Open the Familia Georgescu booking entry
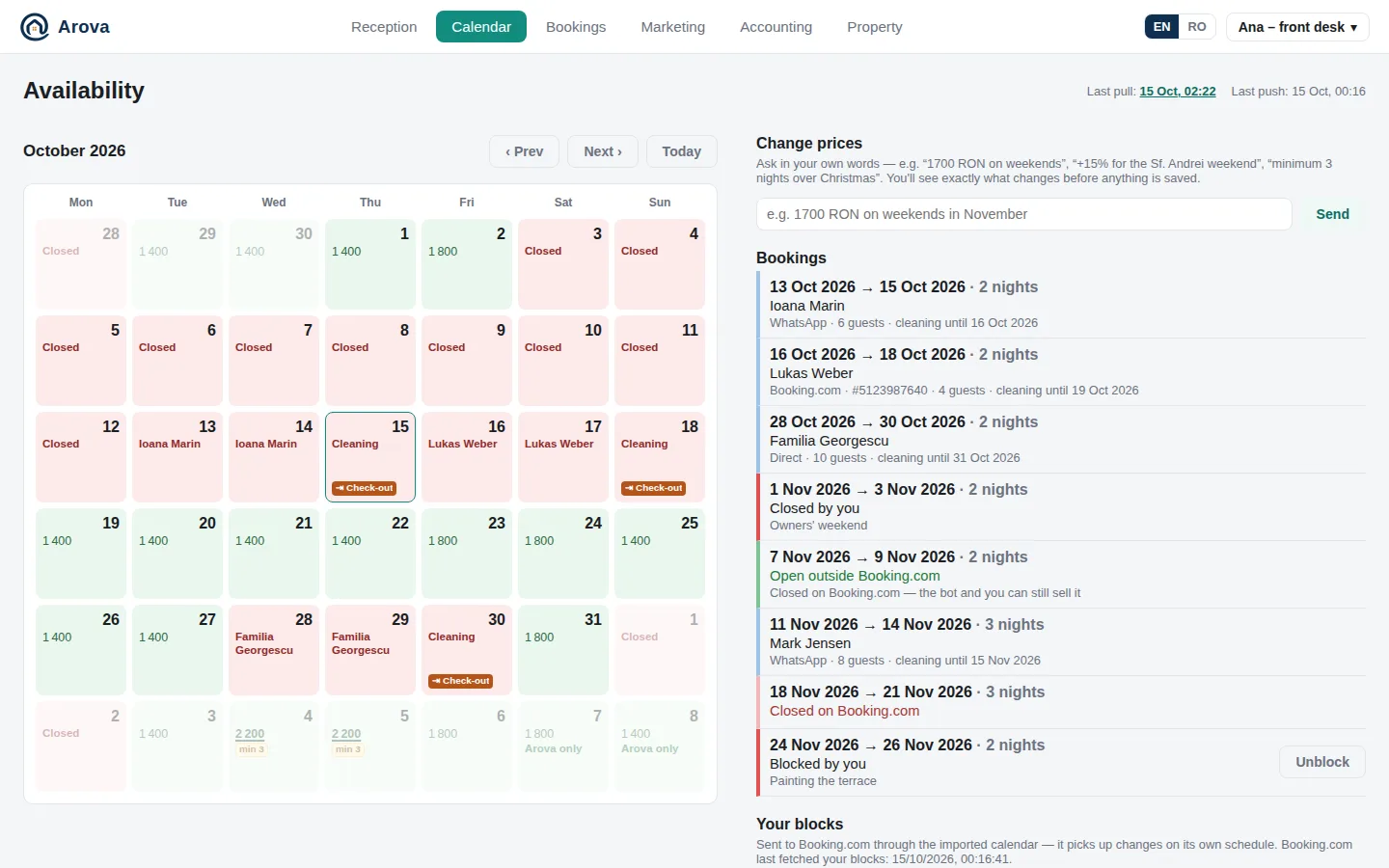Viewport: 1389px width, 868px height. 1061,440
